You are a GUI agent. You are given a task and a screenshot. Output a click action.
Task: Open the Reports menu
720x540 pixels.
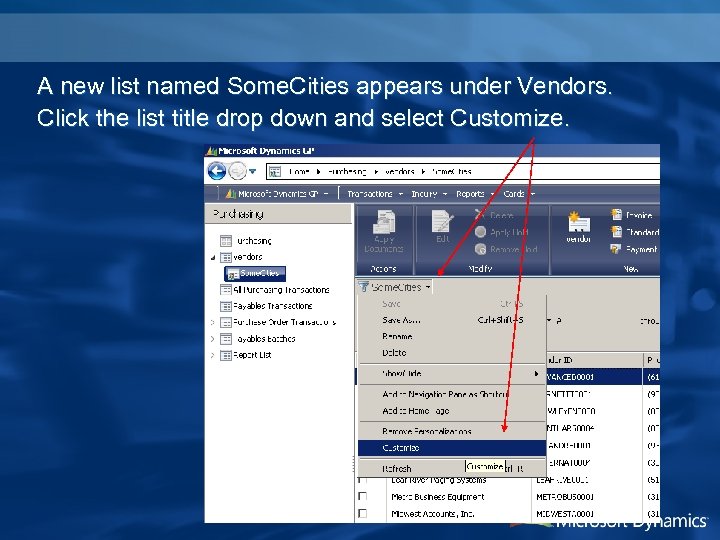[x=475, y=194]
